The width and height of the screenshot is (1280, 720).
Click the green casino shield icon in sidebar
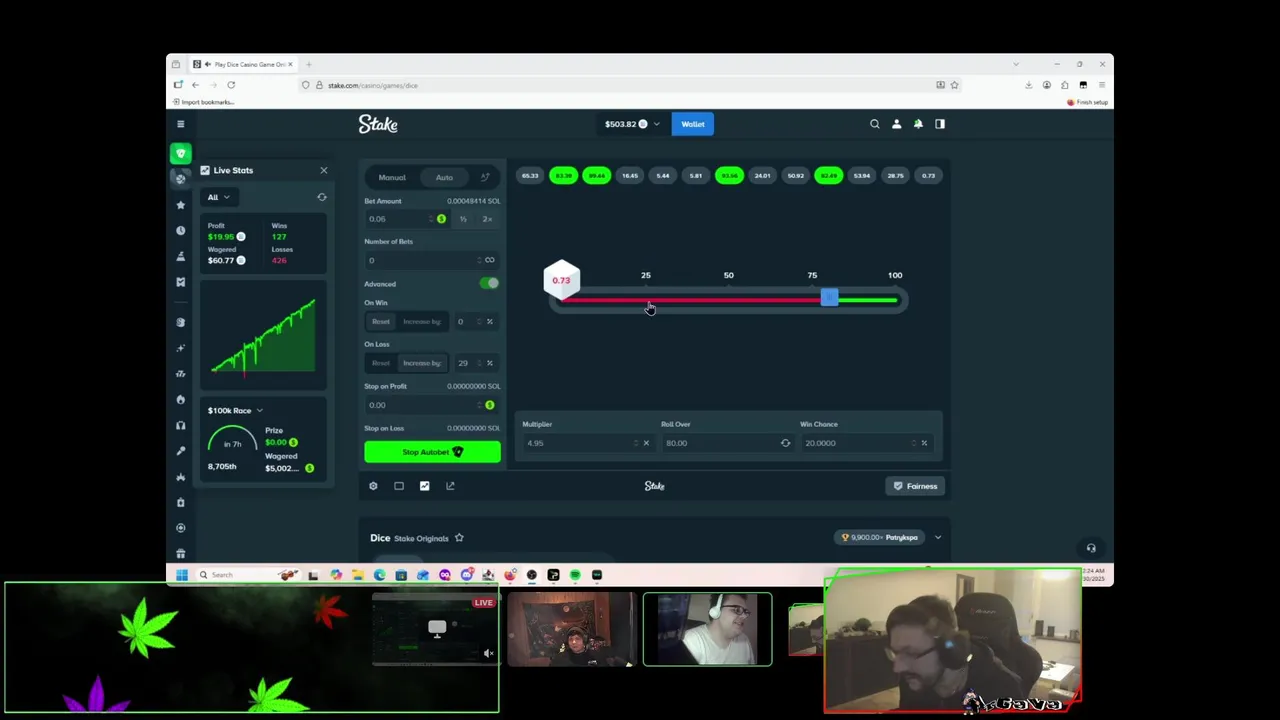180,153
